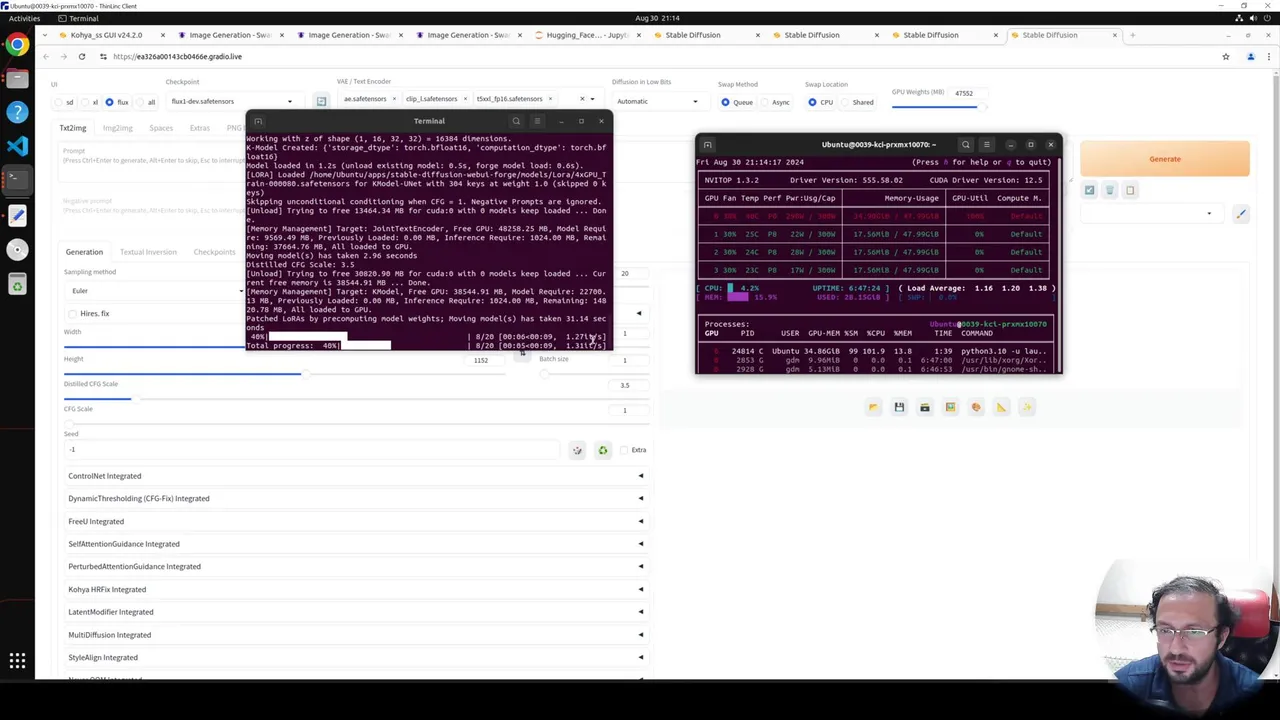The height and width of the screenshot is (720, 1280).
Task: Tick the Extra seed checkbox
Action: coord(625,450)
